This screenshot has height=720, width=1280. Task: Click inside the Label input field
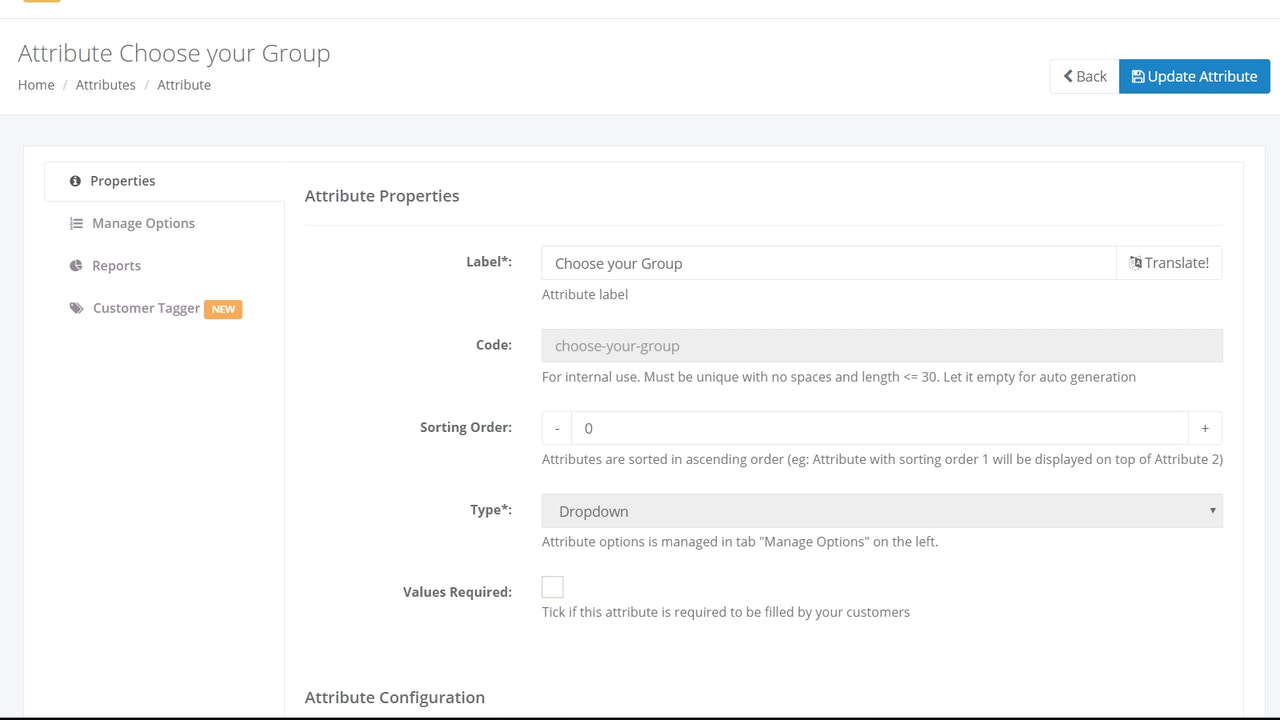coord(830,262)
